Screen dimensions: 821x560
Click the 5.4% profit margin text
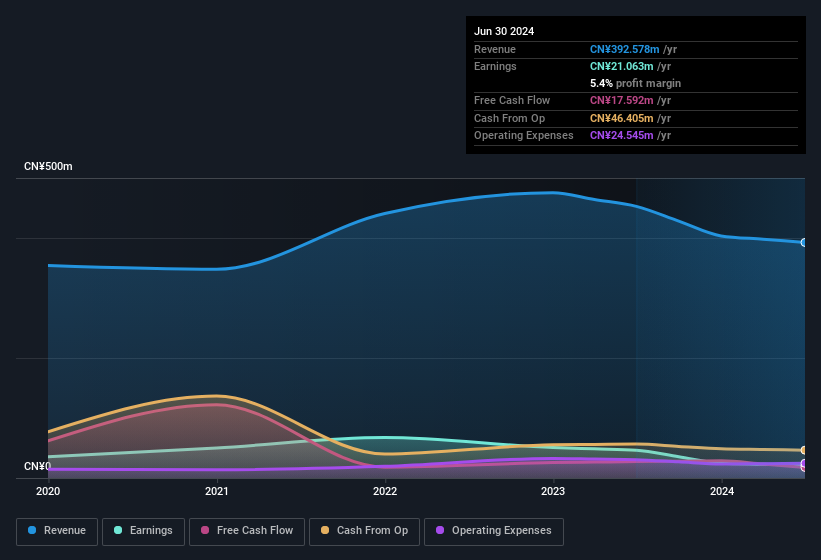click(635, 83)
